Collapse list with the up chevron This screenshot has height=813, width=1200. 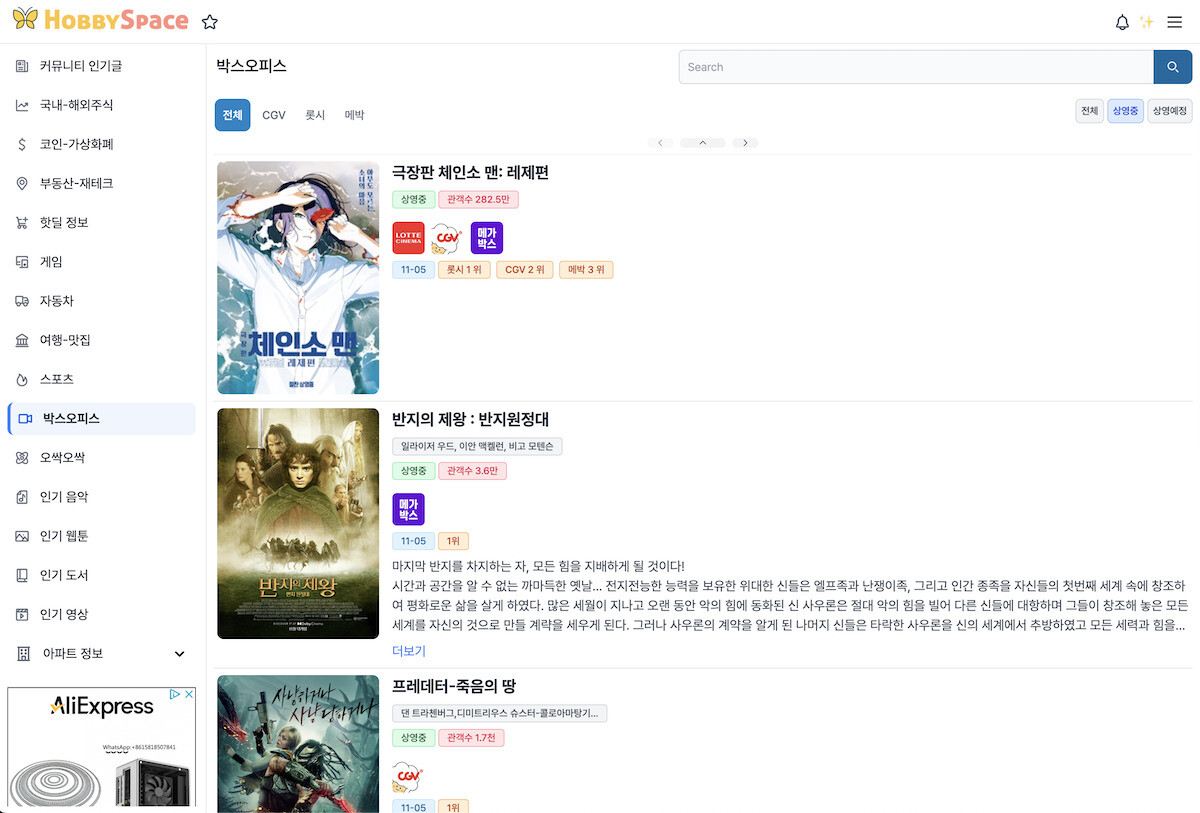click(x=703, y=143)
